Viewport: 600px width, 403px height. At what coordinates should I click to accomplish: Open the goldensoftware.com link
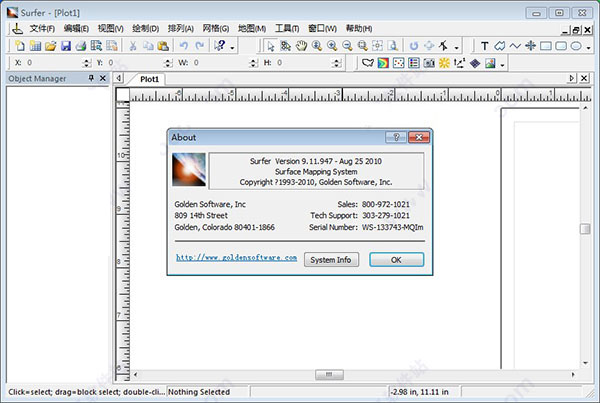(236, 258)
